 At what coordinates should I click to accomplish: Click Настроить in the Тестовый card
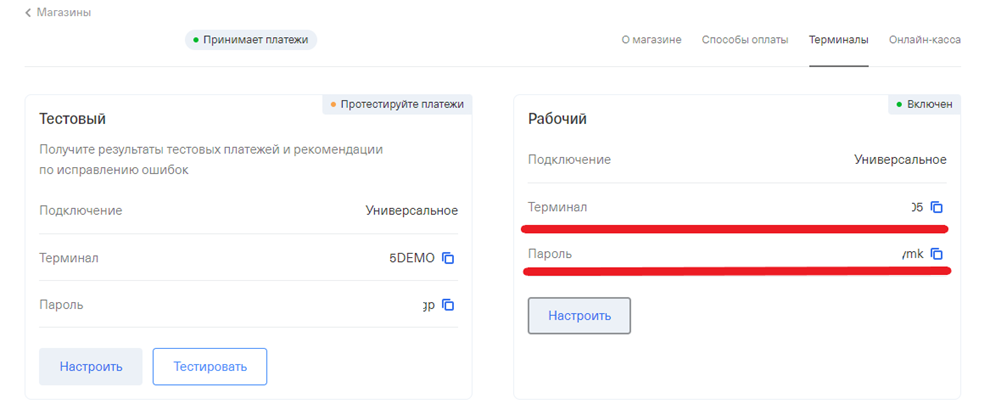pos(91,367)
